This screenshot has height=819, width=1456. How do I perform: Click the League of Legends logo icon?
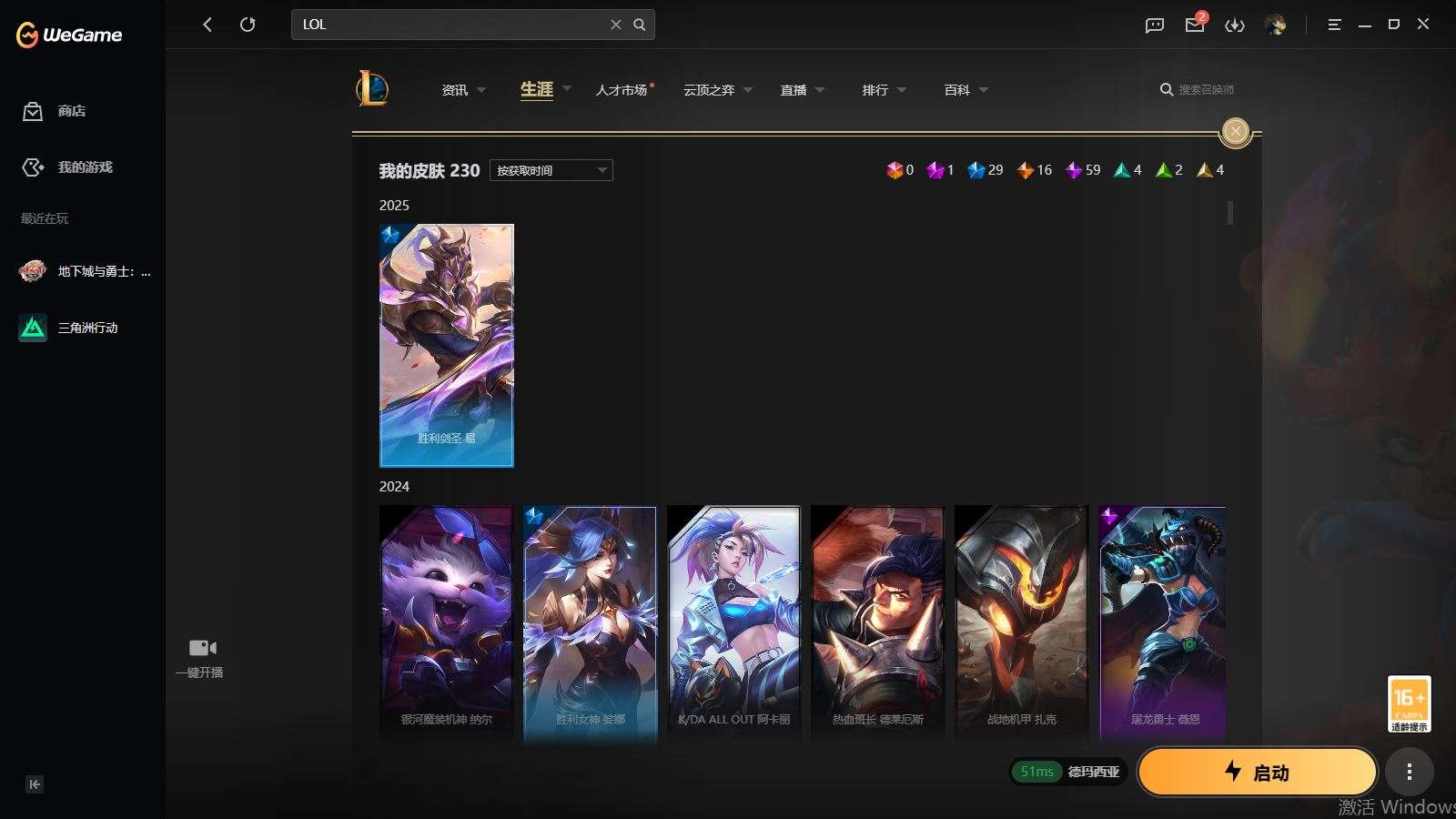pos(372,89)
